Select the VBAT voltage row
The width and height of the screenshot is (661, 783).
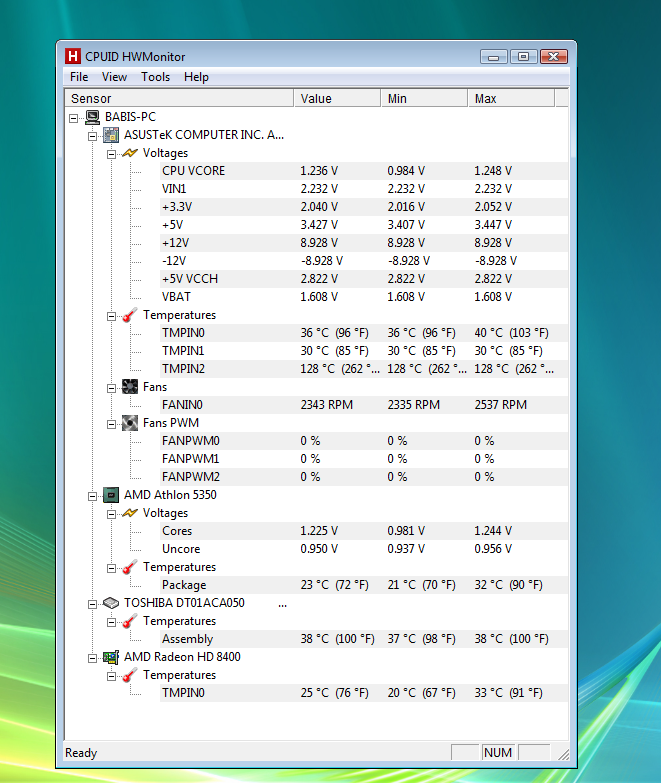364,297
